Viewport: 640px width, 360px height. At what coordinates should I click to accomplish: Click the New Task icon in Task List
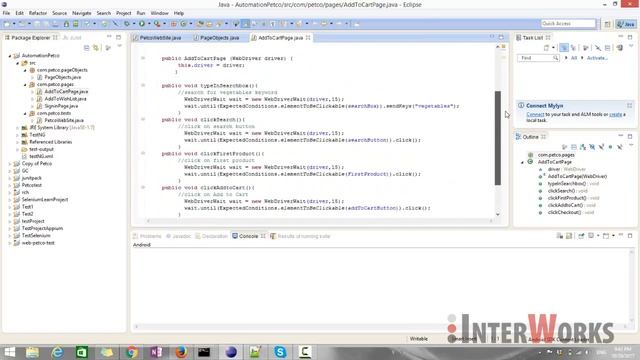tap(546, 48)
